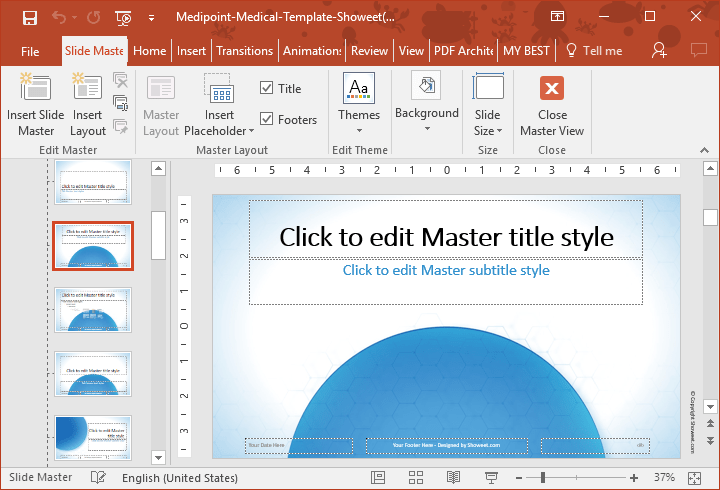720x490 pixels.
Task: Click the slide number footer placeholder
Action: [595, 445]
